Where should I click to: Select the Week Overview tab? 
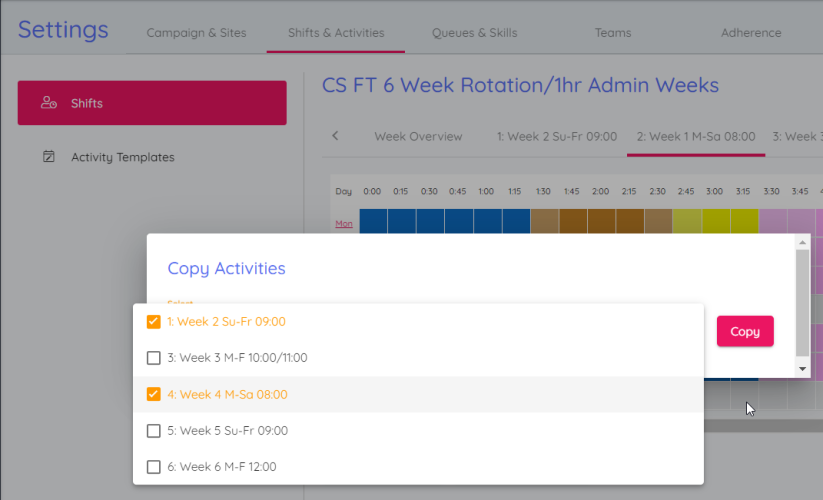418,136
